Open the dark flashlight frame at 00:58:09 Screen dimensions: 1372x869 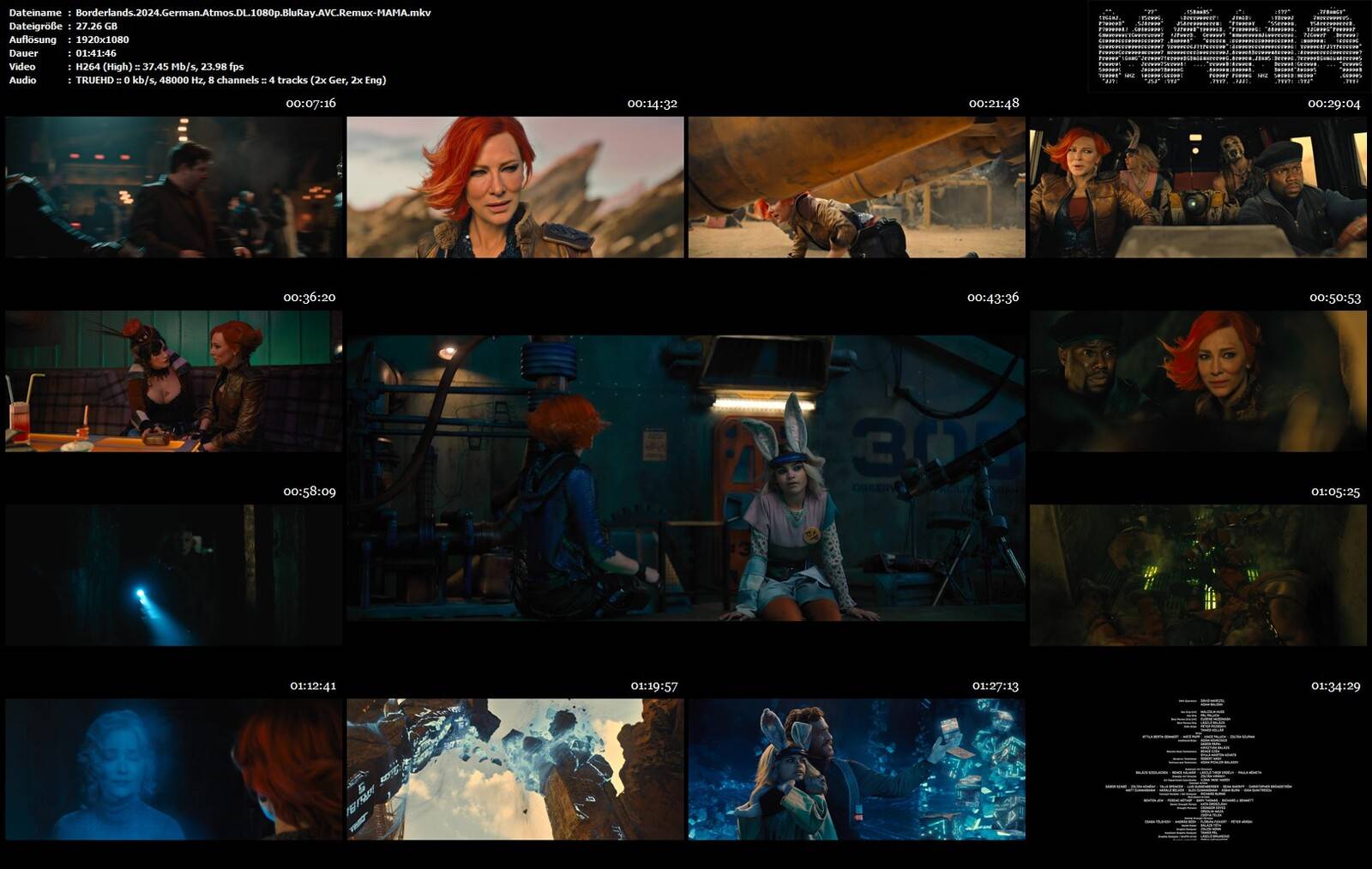point(173,576)
